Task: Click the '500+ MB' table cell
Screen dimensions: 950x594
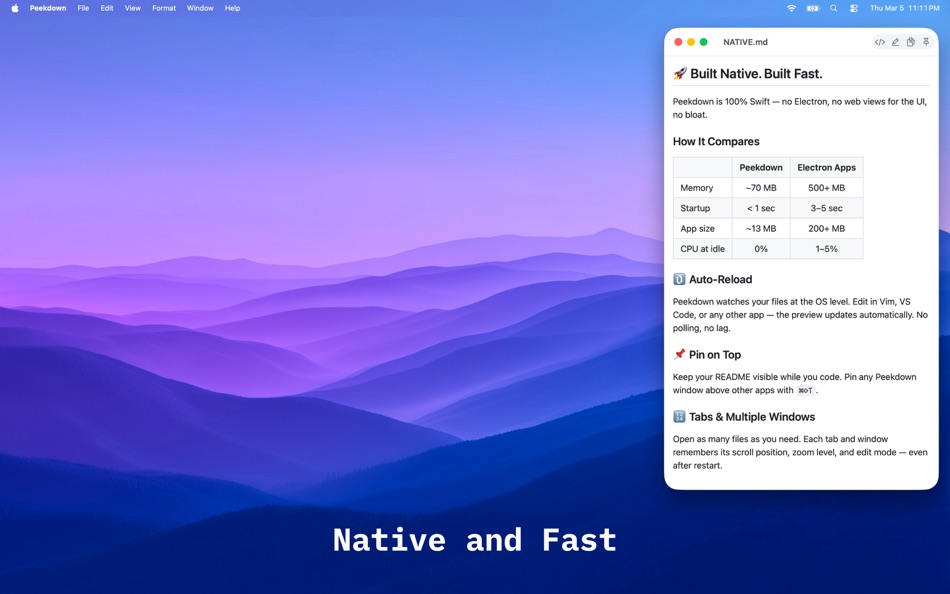Action: [826, 188]
